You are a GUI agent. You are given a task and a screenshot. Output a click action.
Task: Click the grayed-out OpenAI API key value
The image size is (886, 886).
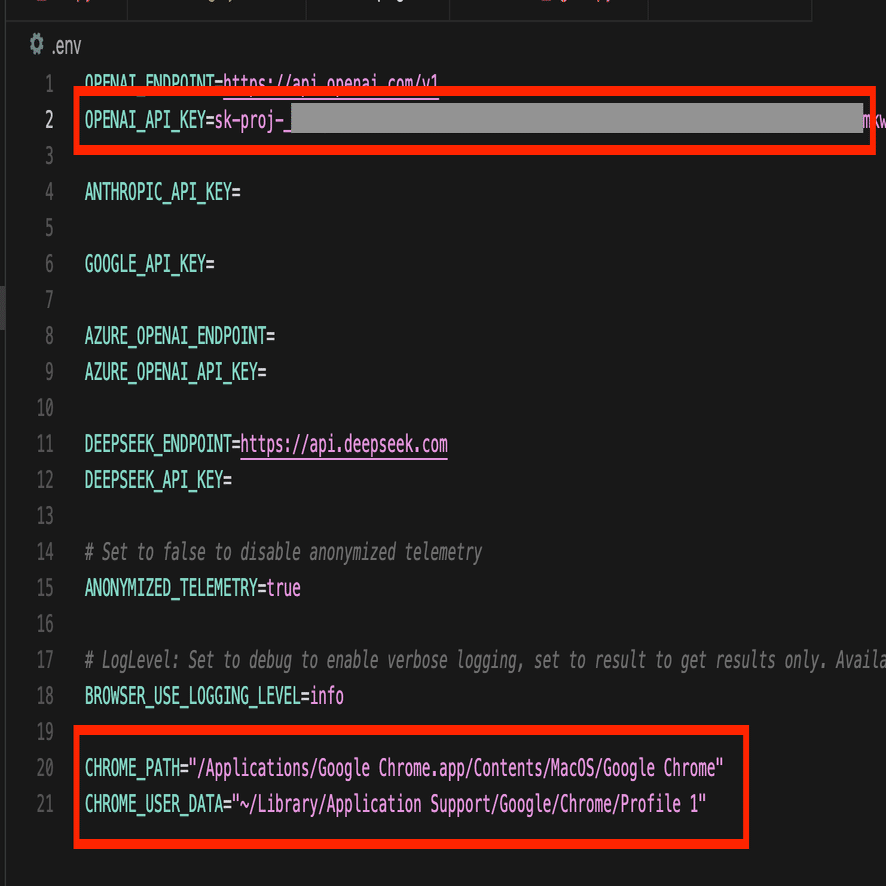[x=577, y=118]
